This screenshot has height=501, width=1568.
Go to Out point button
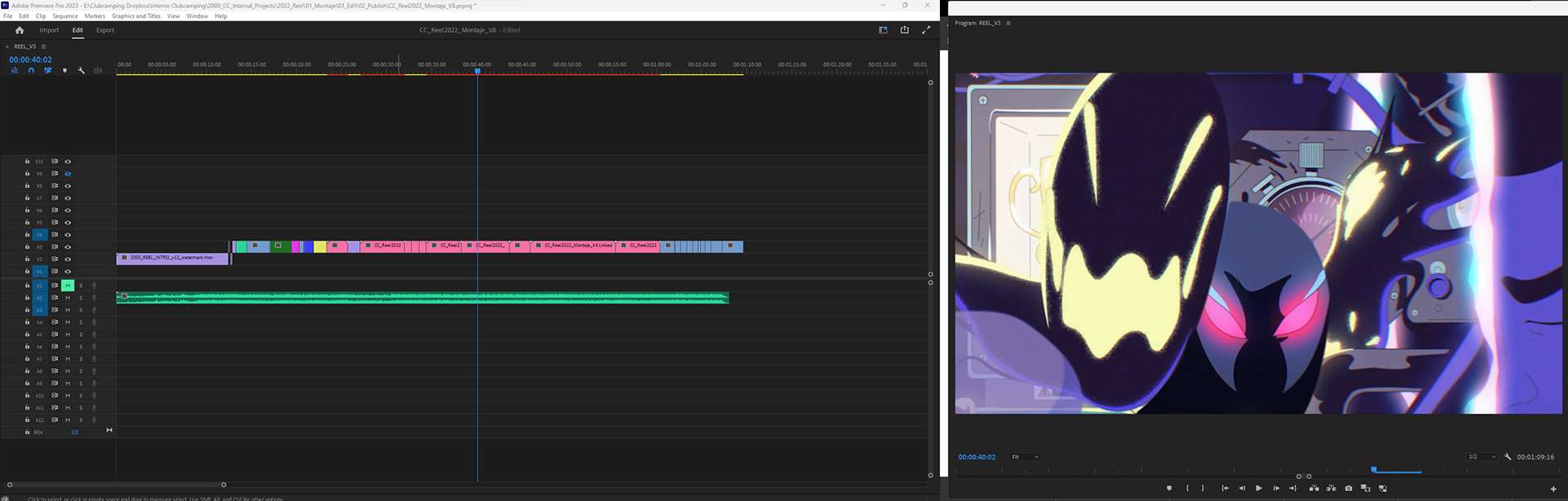coord(1293,488)
